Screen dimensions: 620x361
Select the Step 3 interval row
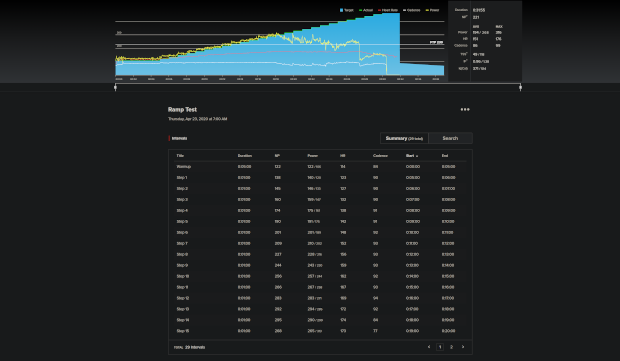tap(320, 200)
